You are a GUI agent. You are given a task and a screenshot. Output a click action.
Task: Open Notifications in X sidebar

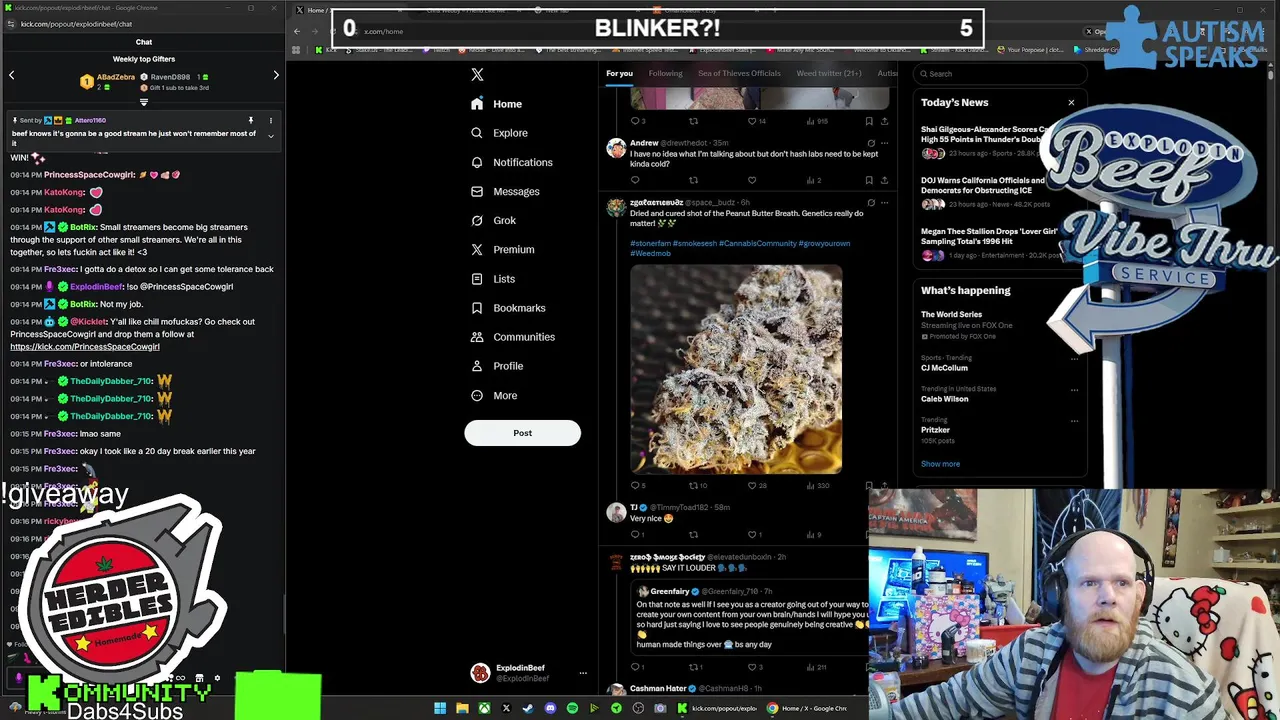[511, 162]
